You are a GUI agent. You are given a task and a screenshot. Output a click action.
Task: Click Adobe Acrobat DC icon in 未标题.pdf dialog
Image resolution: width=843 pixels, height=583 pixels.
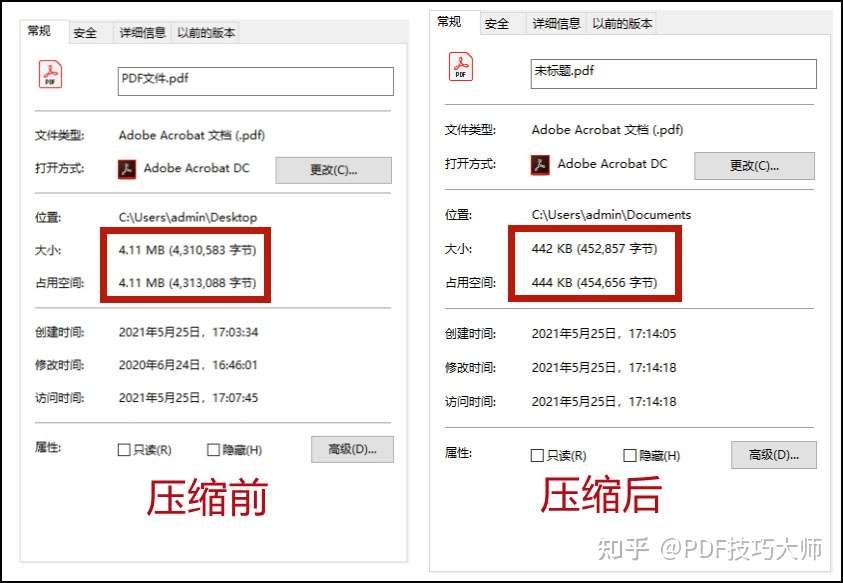[x=540, y=165]
